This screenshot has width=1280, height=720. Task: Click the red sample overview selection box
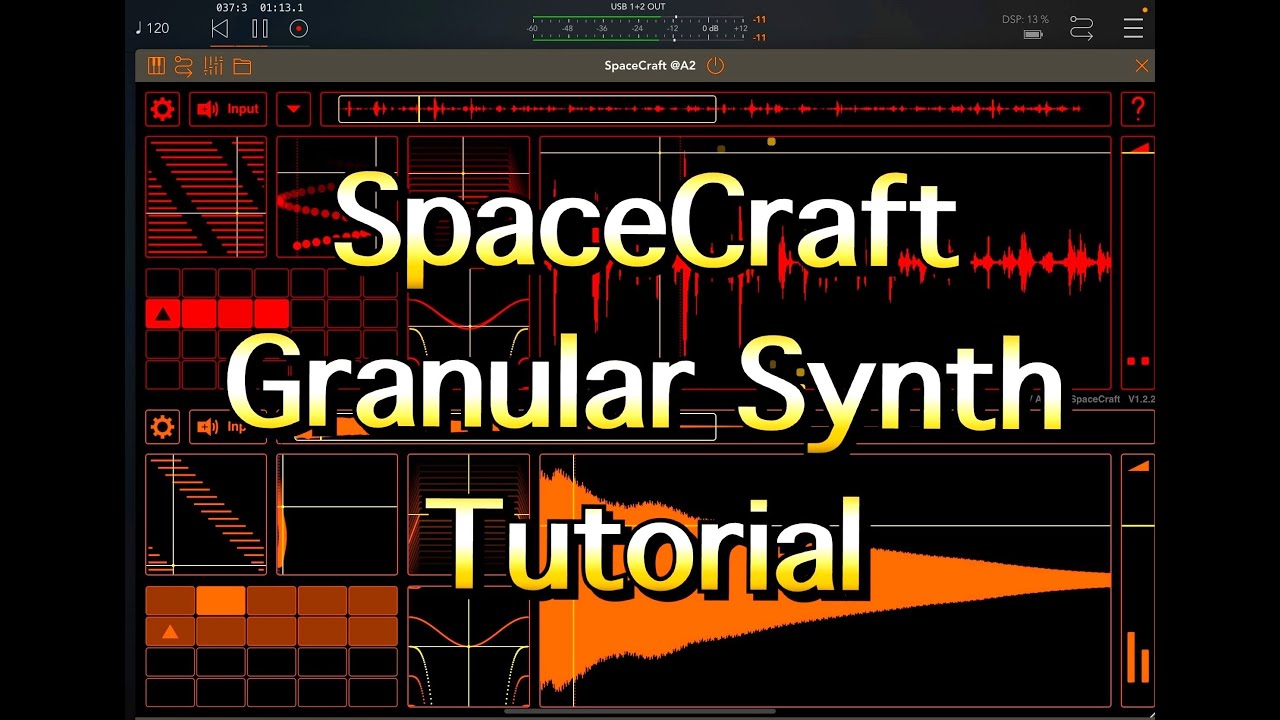[x=527, y=109]
